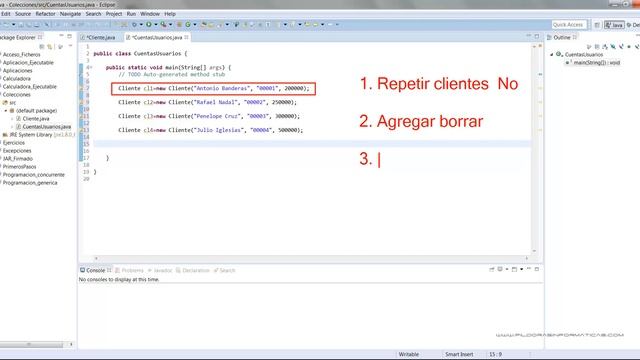Image resolution: width=640 pixels, height=360 pixels.
Task: Click Collapse All in Package Explorer toolbar
Action: click(42, 47)
